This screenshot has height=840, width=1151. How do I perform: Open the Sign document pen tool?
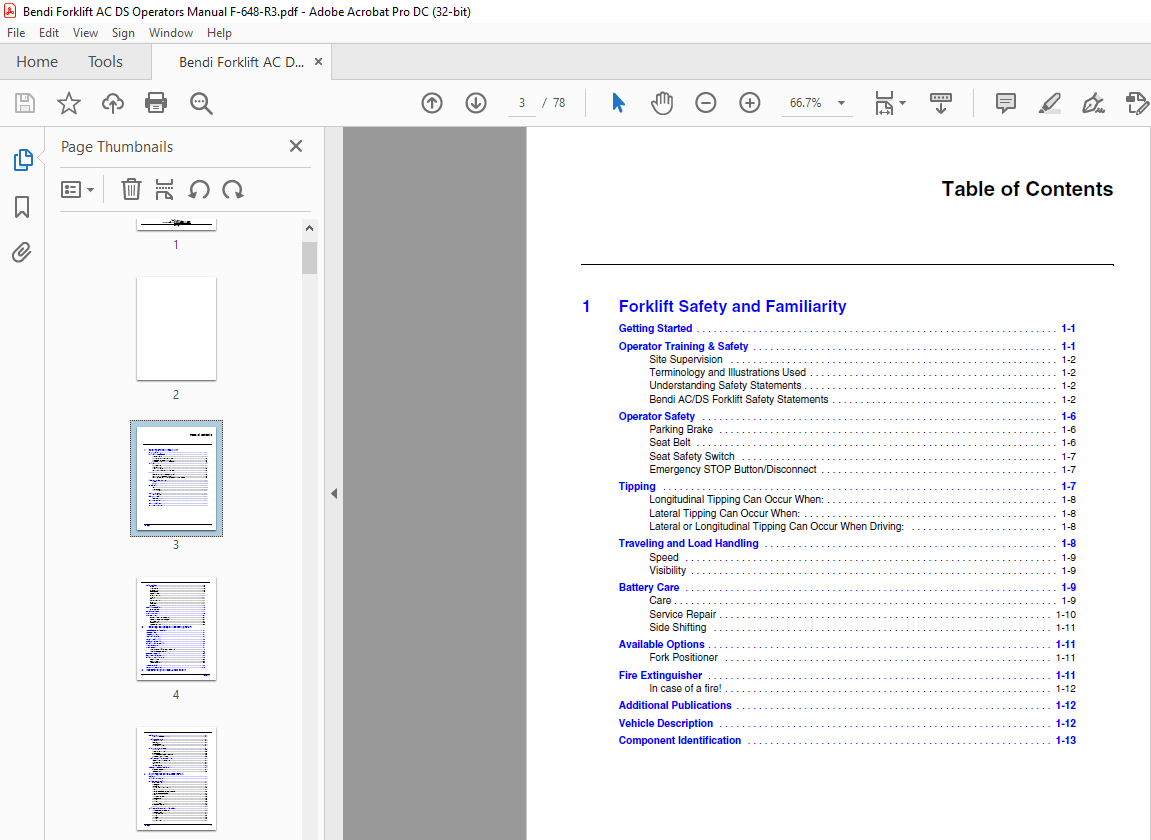pos(1093,103)
